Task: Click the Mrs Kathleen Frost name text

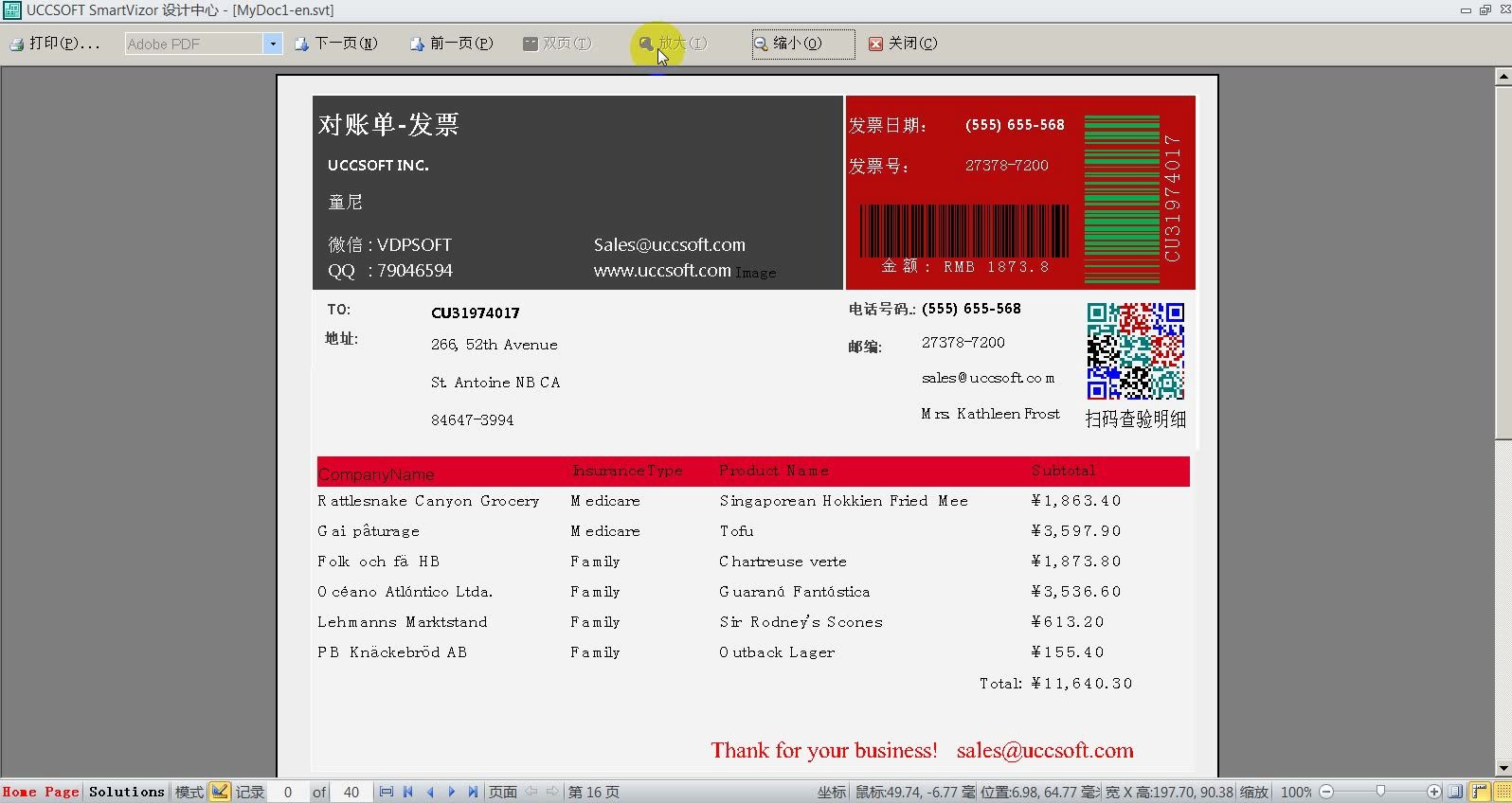Action: (990, 414)
